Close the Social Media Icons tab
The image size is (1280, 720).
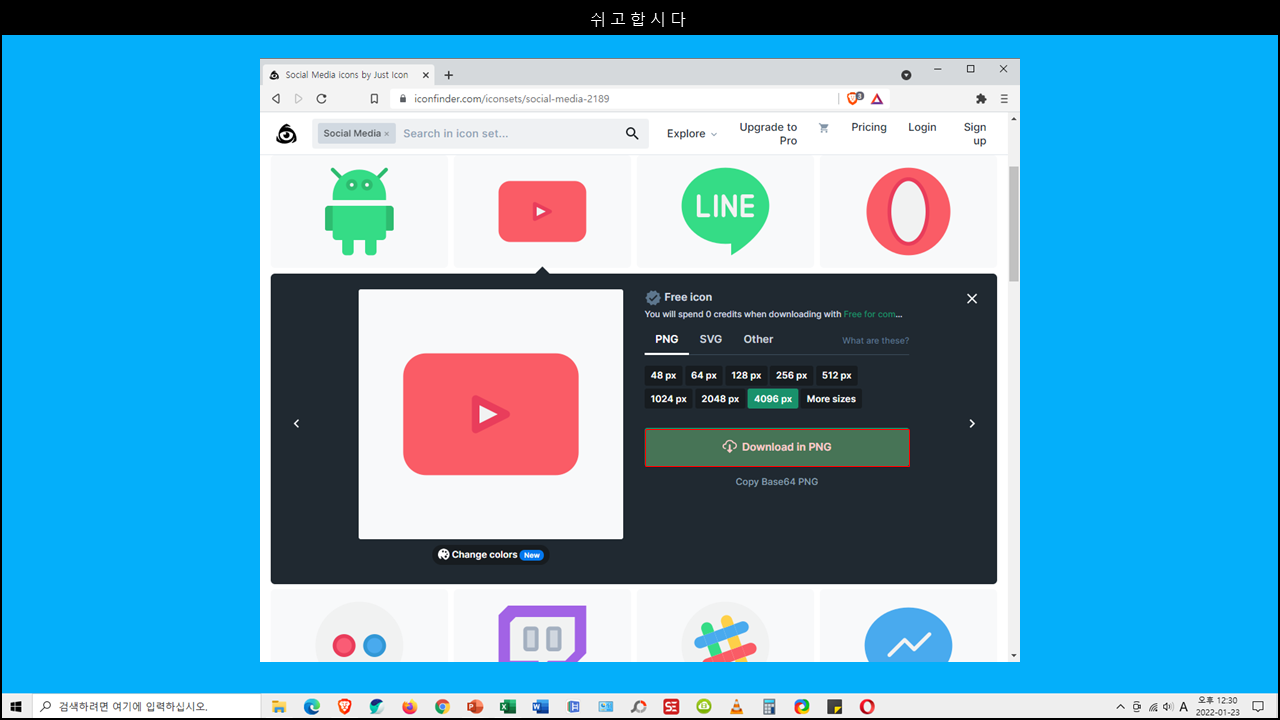[x=426, y=75]
